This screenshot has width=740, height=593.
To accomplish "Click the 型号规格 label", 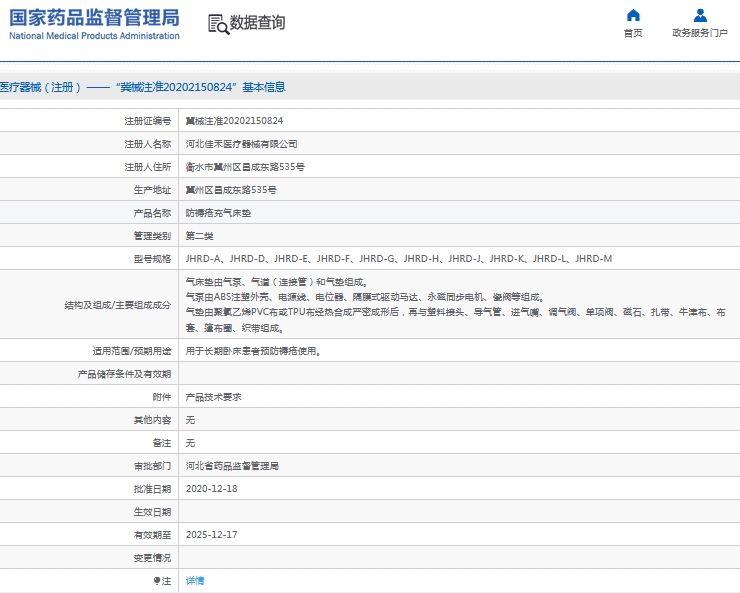I will tap(152, 259).
